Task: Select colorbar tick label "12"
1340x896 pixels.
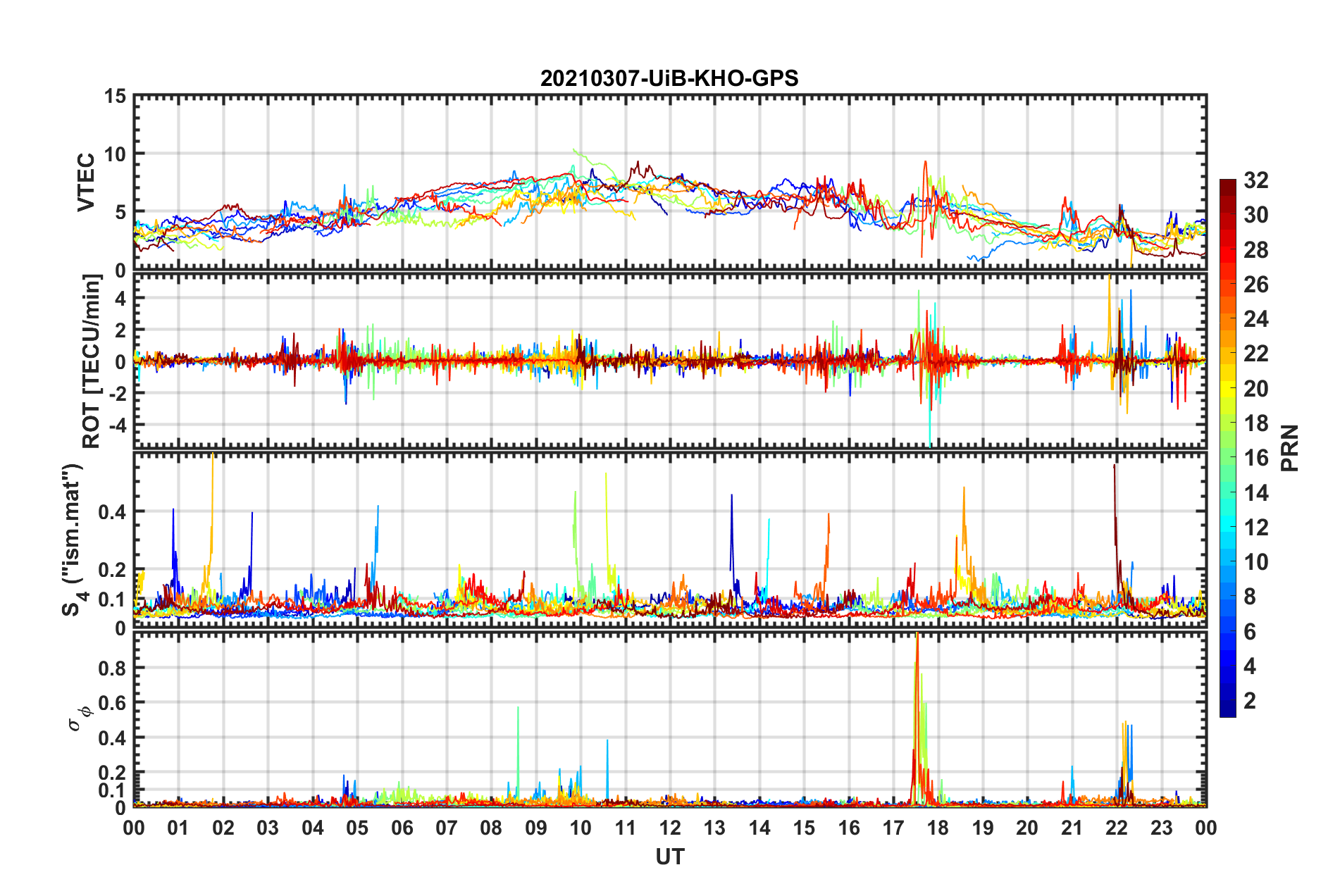Action: coord(1256,527)
